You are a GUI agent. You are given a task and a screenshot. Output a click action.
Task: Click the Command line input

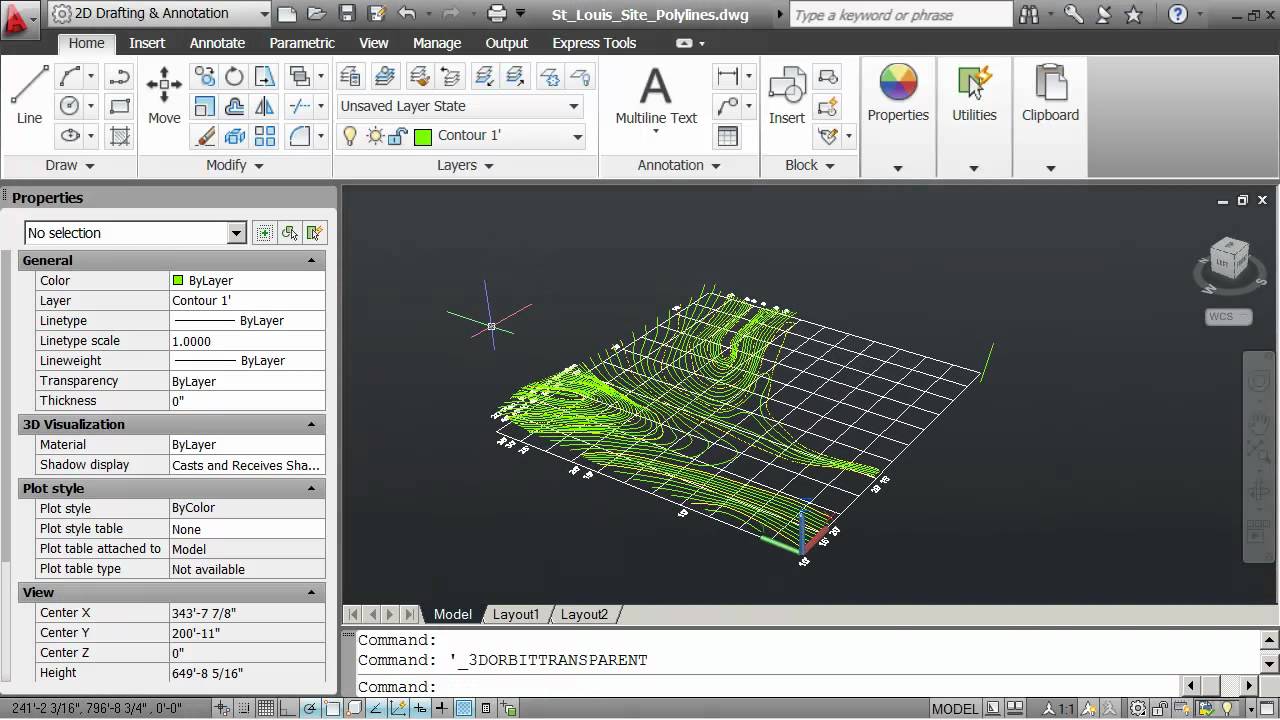pos(770,687)
